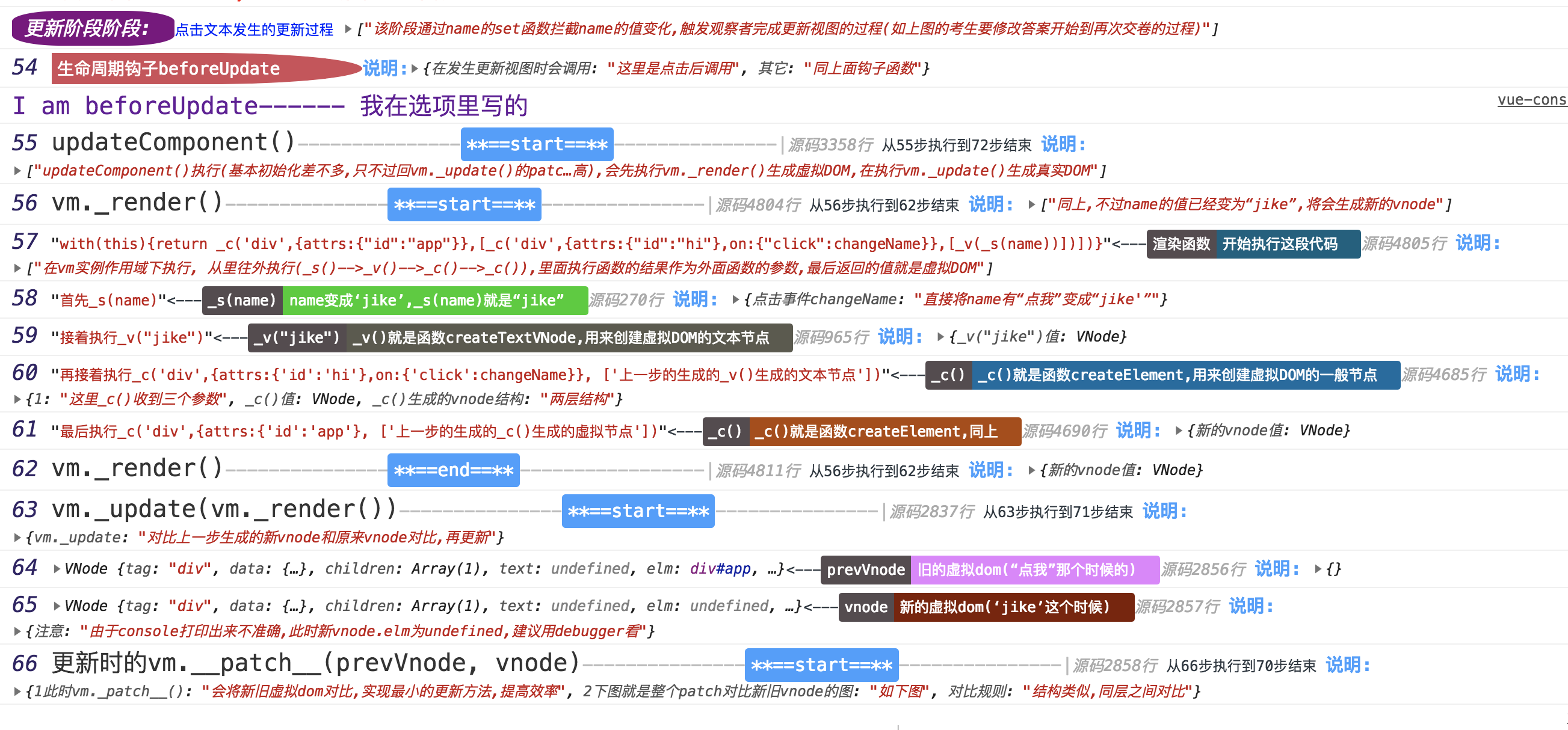
Task: Expand the vm.__patch__ description object
Action: (17, 692)
